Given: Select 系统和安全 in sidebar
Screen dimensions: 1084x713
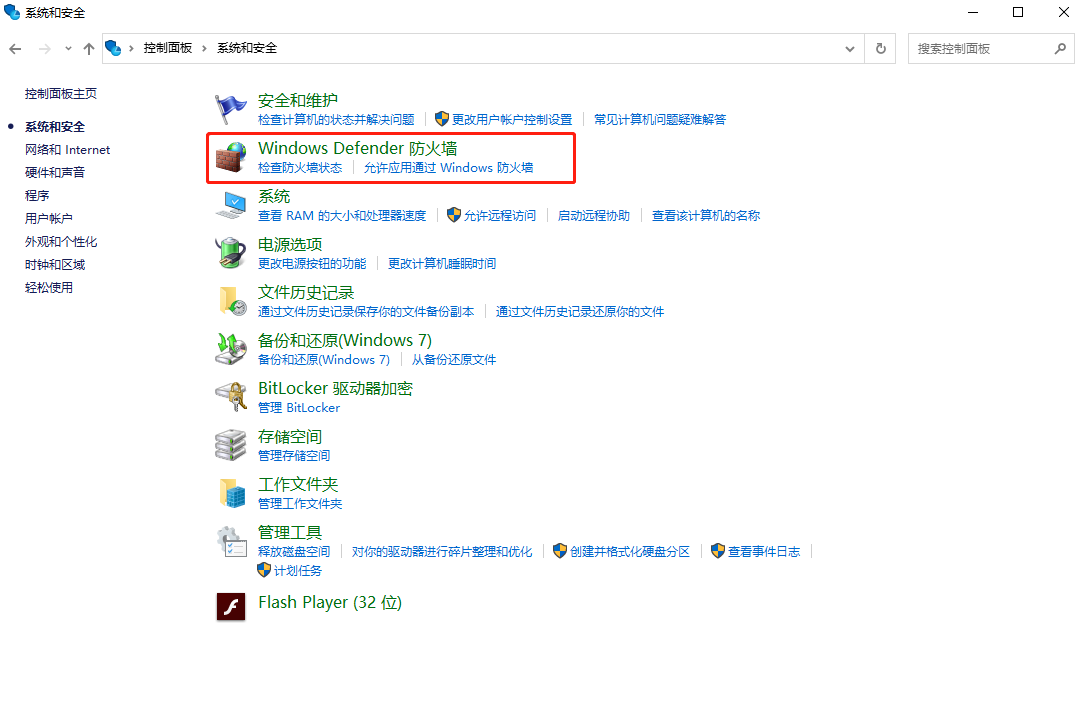Looking at the screenshot, I should click(55, 127).
